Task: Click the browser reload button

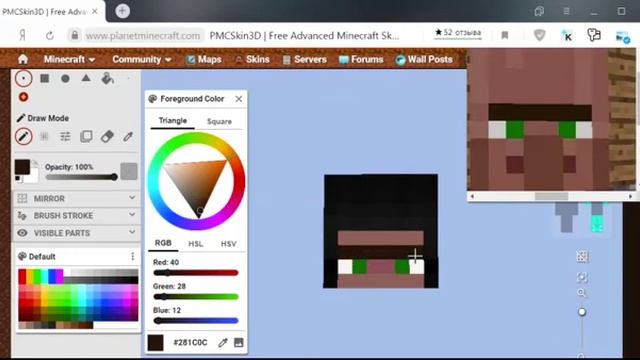Action: 50,36
